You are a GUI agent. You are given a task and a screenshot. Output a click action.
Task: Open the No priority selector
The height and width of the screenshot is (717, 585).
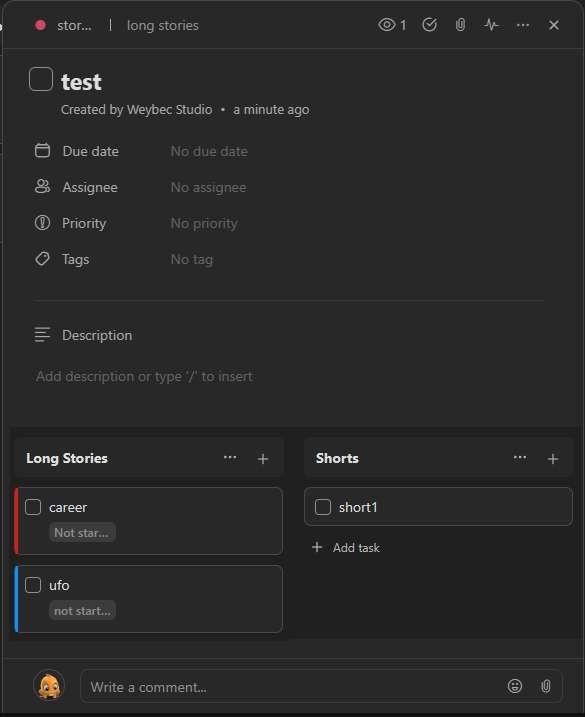204,224
